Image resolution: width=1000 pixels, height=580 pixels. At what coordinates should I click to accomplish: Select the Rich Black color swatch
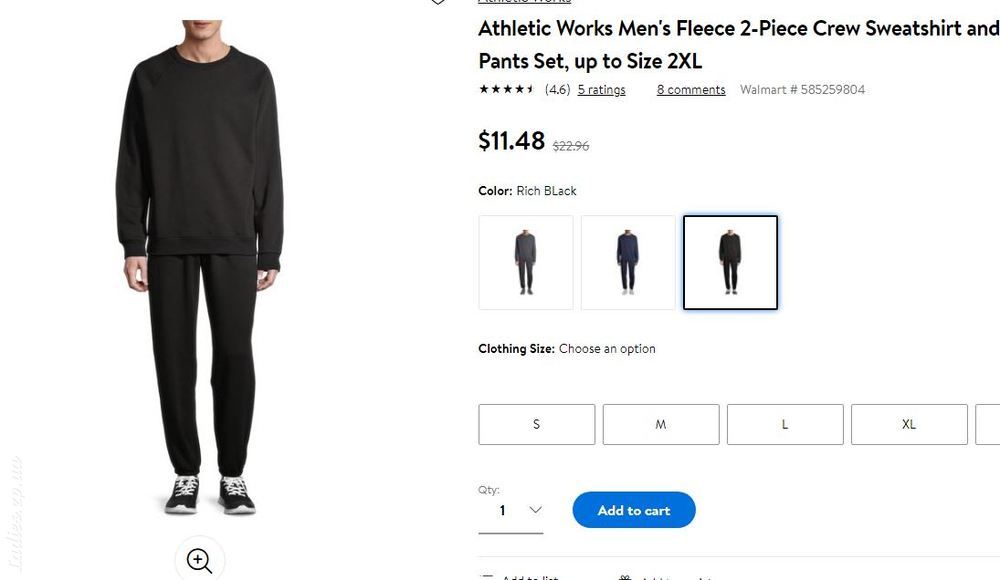pyautogui.click(x=730, y=262)
